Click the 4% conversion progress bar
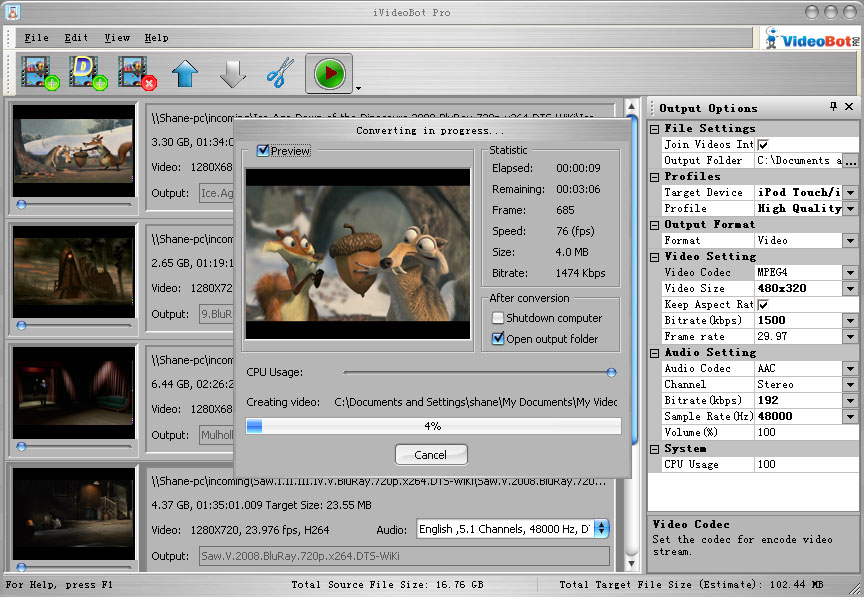Screen dimensions: 864x597 click(433, 426)
